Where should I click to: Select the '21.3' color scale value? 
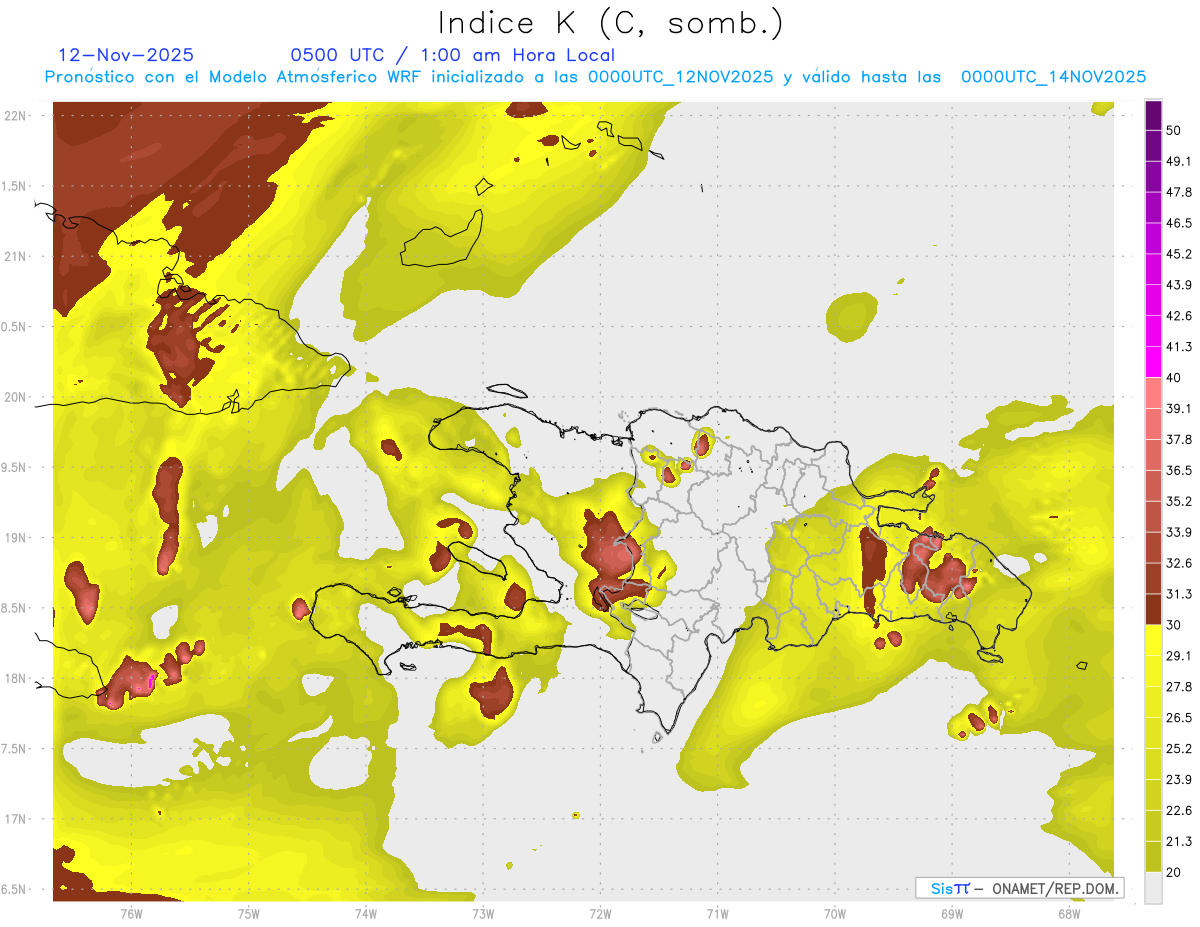coord(1179,841)
